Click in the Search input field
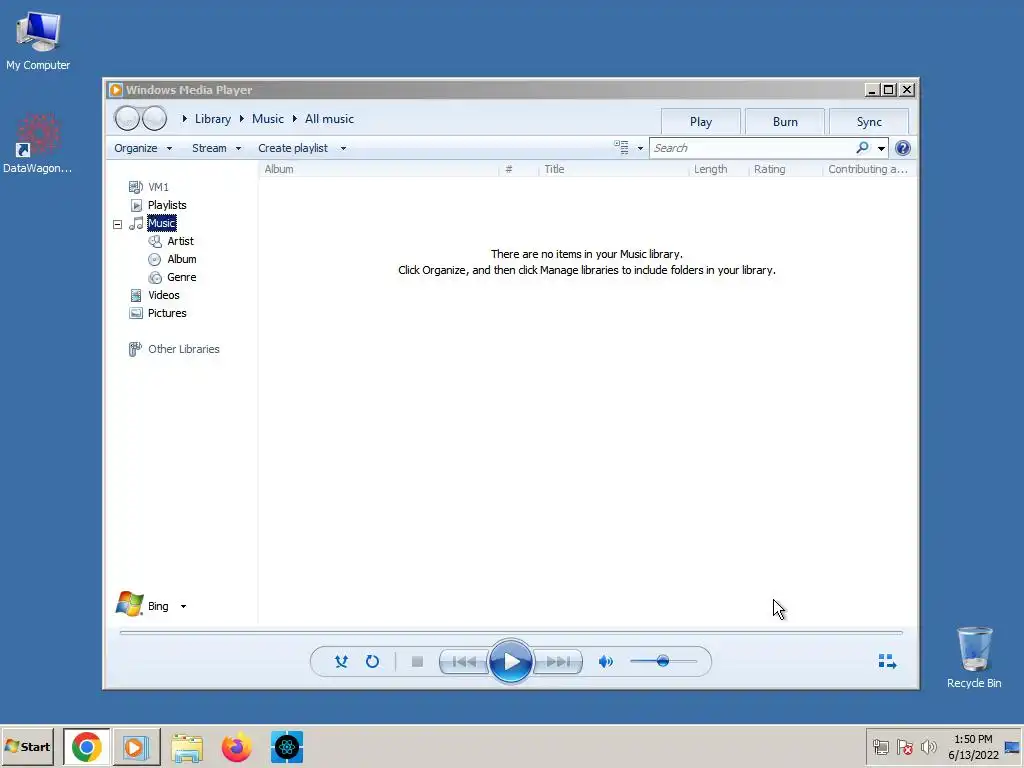Screen dimensions: 1024x768 click(x=752, y=148)
